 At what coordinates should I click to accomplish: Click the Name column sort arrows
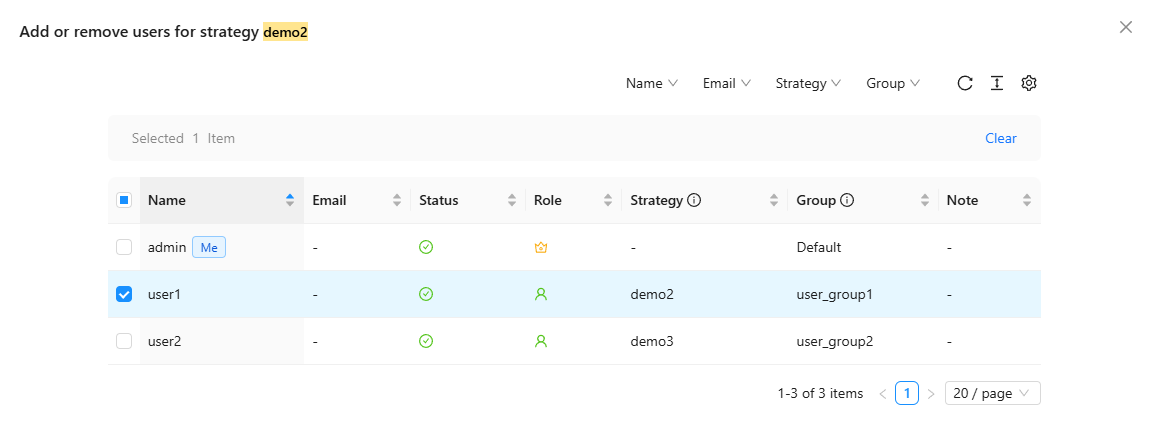click(290, 200)
